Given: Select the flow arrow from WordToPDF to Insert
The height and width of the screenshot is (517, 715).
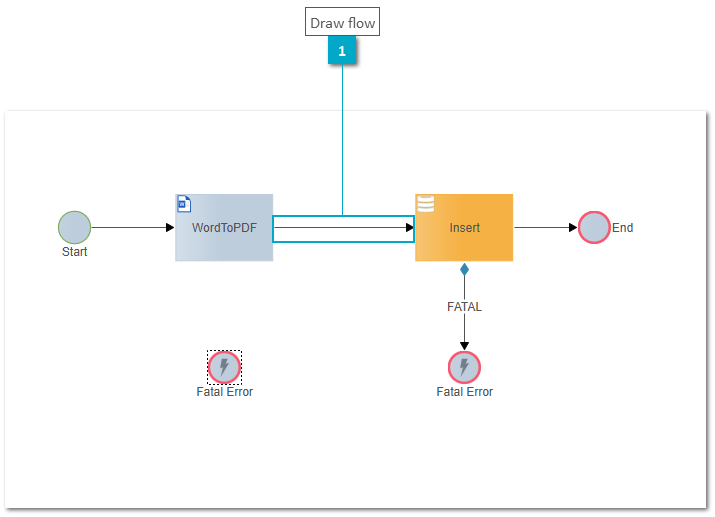Looking at the screenshot, I should point(344,227).
